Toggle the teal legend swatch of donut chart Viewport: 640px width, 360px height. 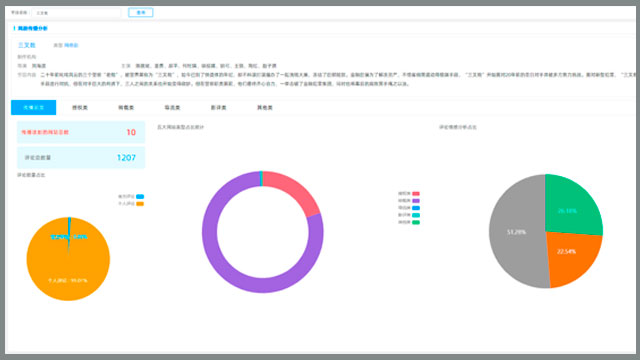[416, 215]
